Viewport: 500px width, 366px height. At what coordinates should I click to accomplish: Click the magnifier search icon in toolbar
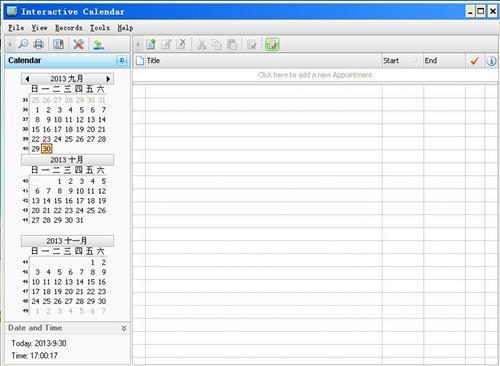(x=23, y=44)
